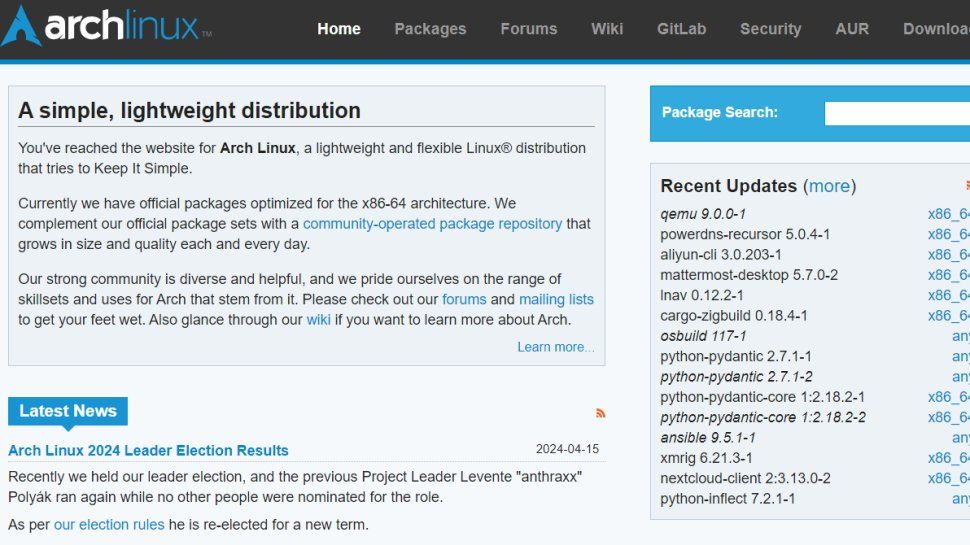Select the Home navigation item

(x=339, y=29)
